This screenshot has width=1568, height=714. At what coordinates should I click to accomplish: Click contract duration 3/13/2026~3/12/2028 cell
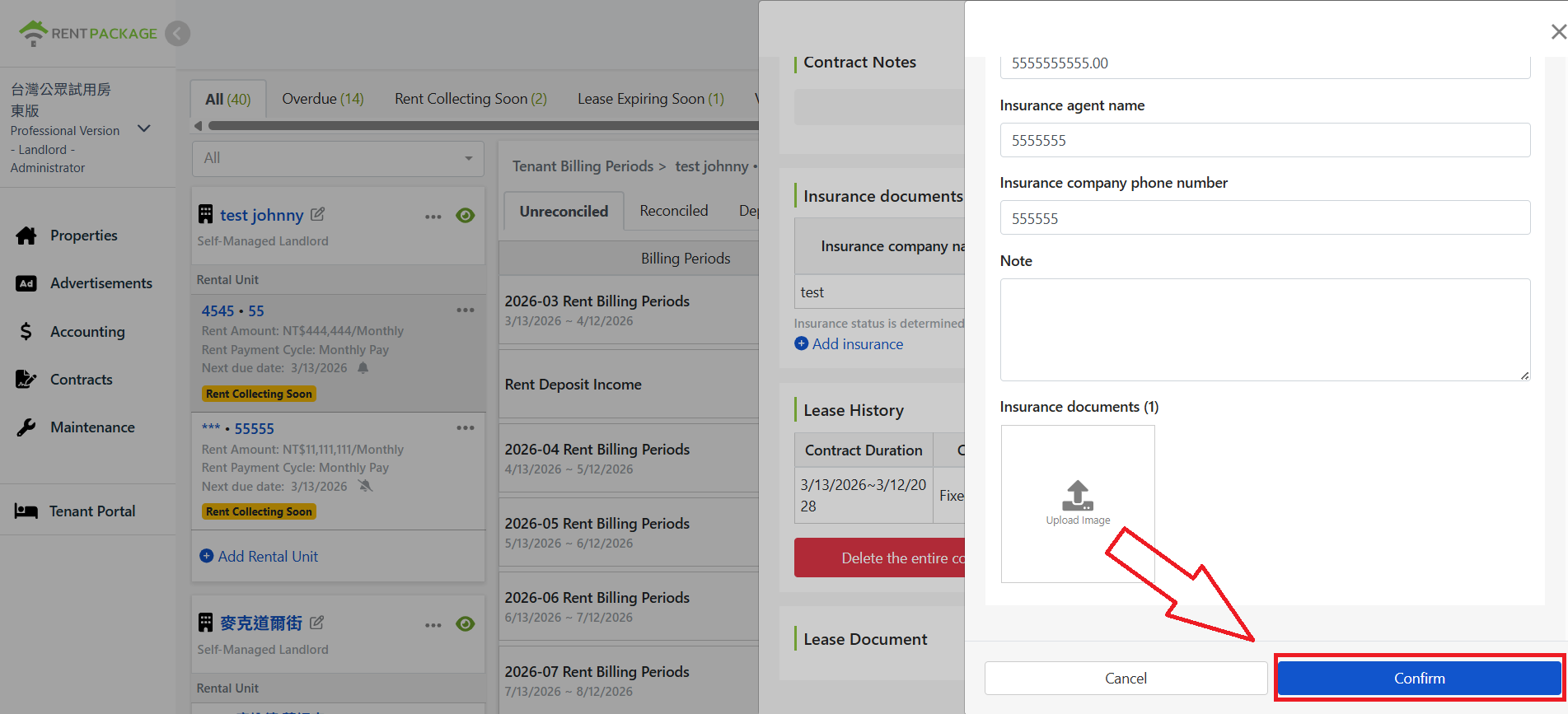[x=864, y=495]
